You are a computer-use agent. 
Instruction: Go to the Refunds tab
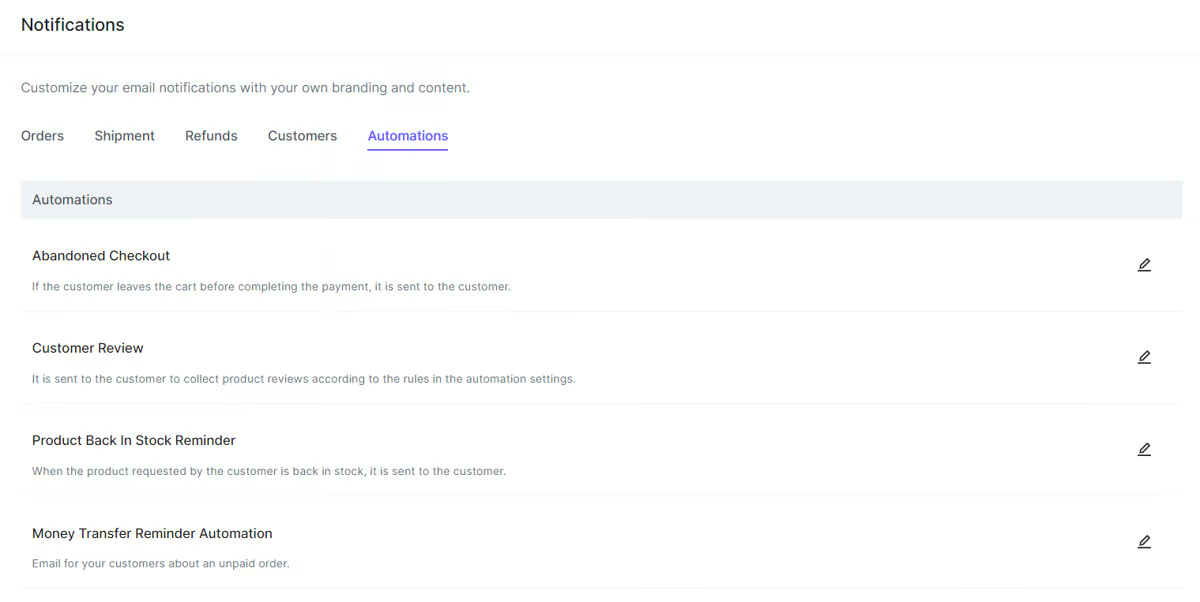(x=211, y=136)
